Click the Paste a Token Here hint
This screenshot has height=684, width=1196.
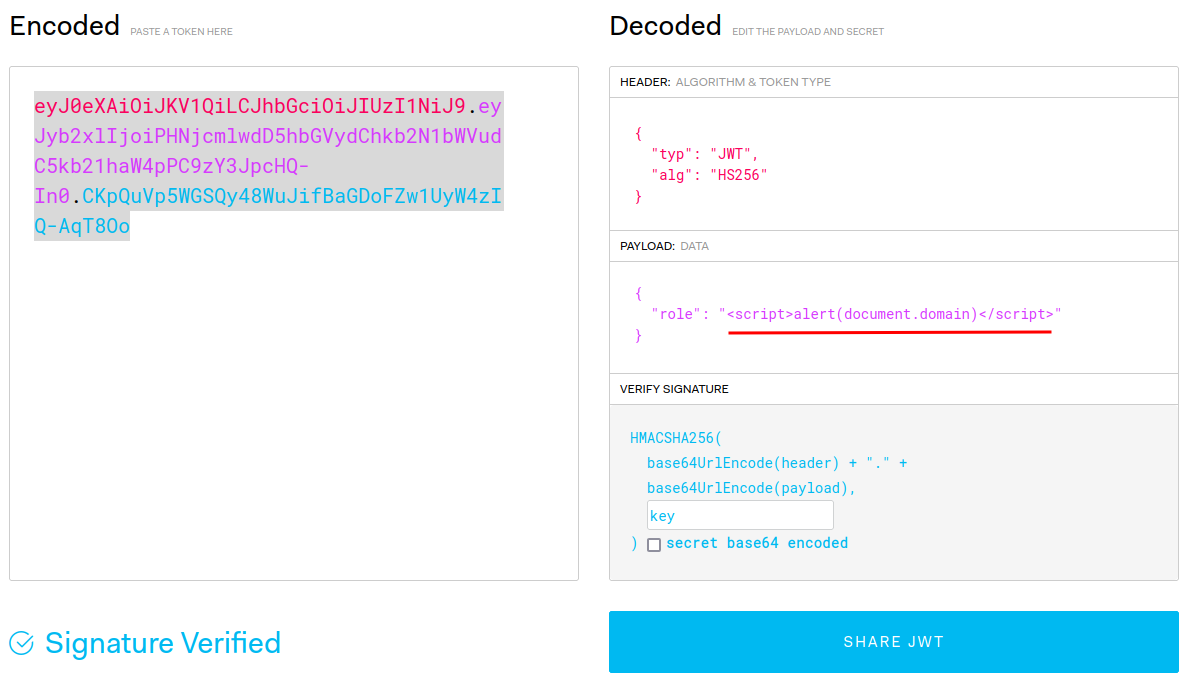[x=181, y=31]
